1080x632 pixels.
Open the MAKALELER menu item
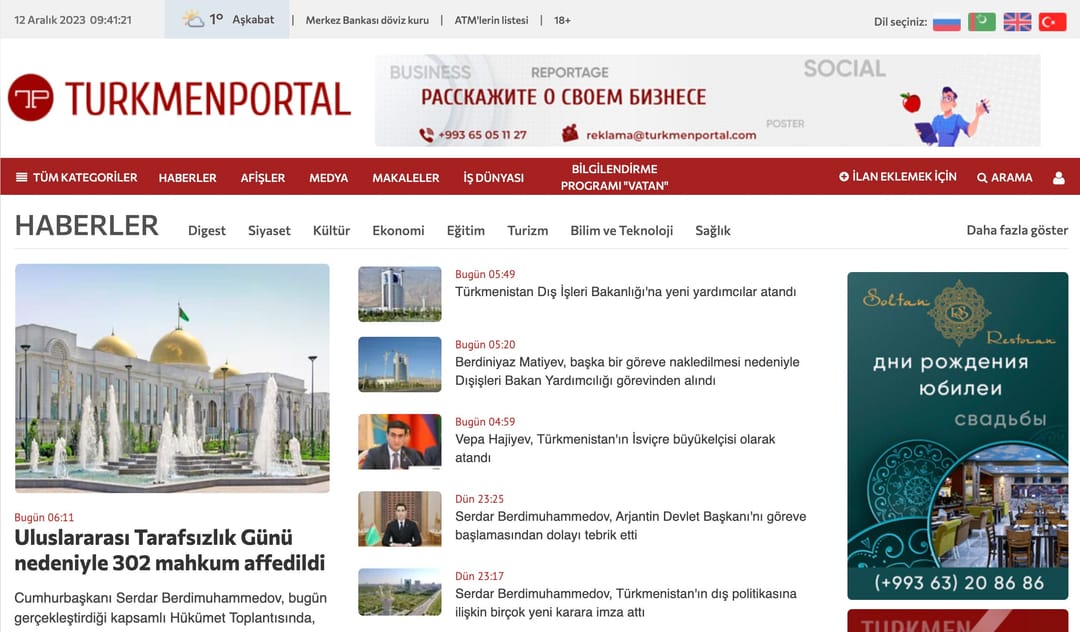[x=406, y=177]
